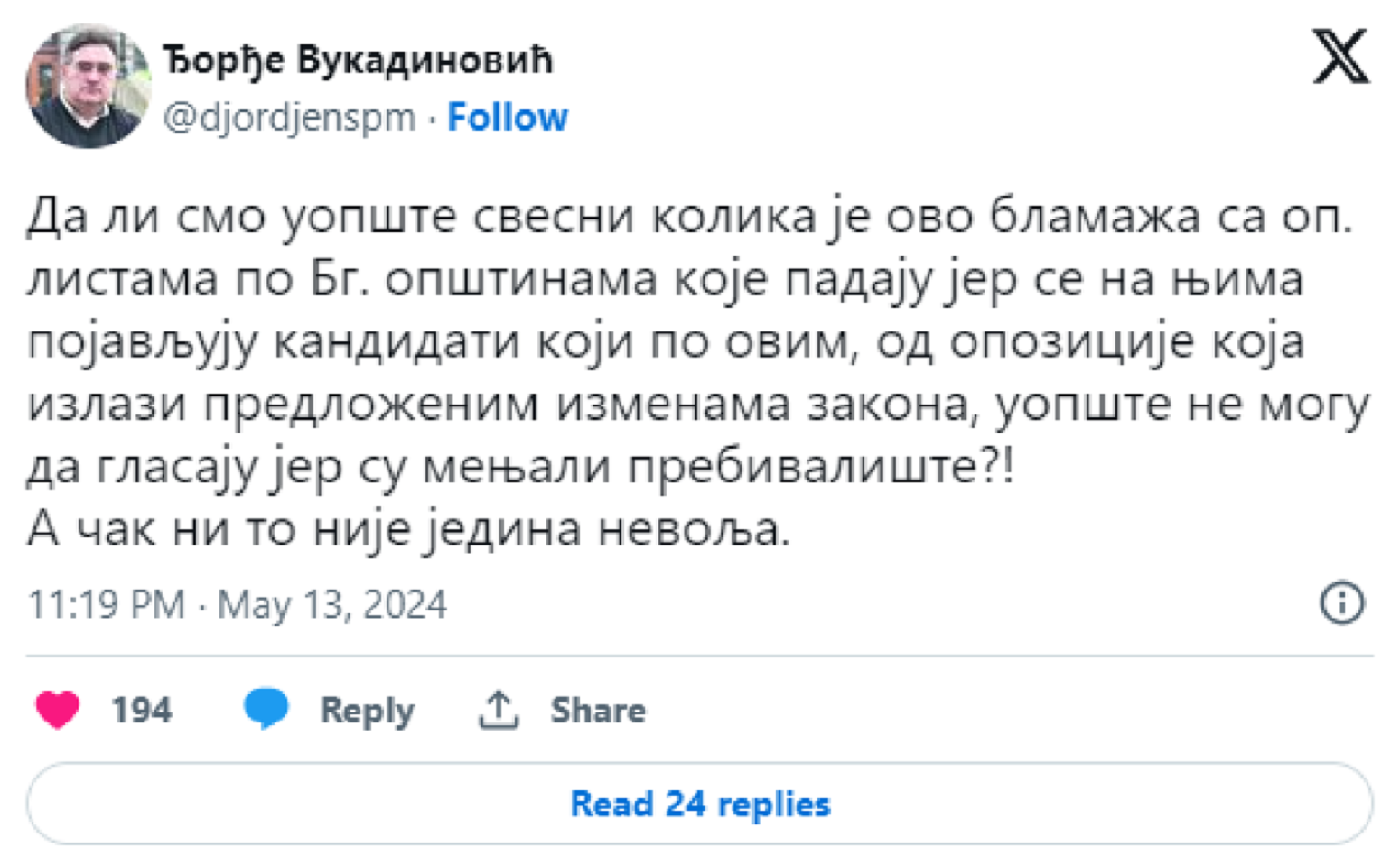Open Ђорђе Вукадиновић's profile avatar

88,87
